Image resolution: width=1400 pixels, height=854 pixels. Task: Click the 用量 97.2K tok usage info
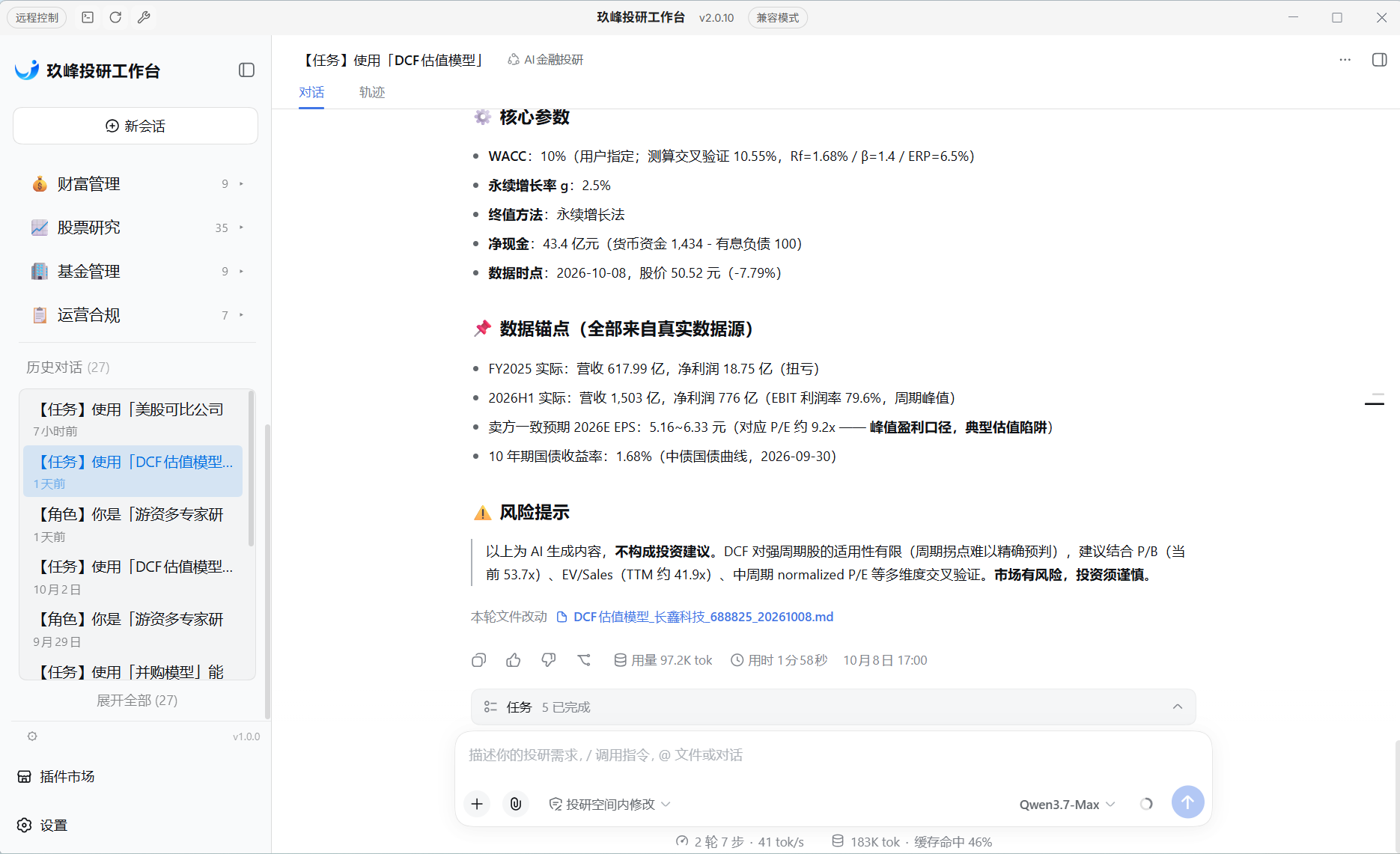point(663,660)
